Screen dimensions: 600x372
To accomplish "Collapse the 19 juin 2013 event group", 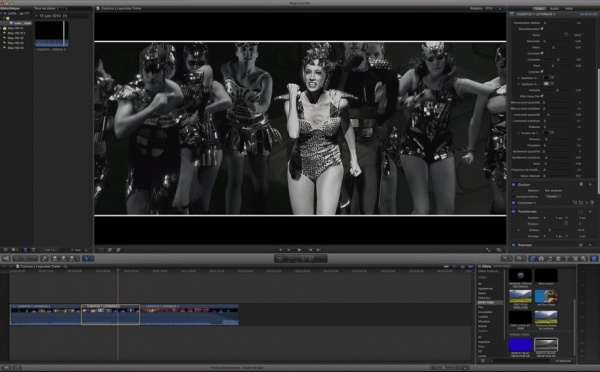I will (x=36, y=16).
